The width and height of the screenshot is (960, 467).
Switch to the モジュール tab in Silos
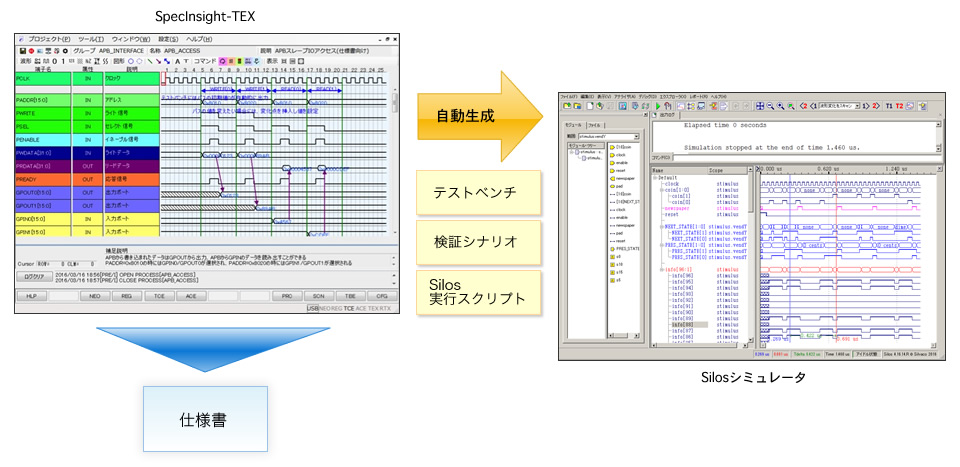573,125
